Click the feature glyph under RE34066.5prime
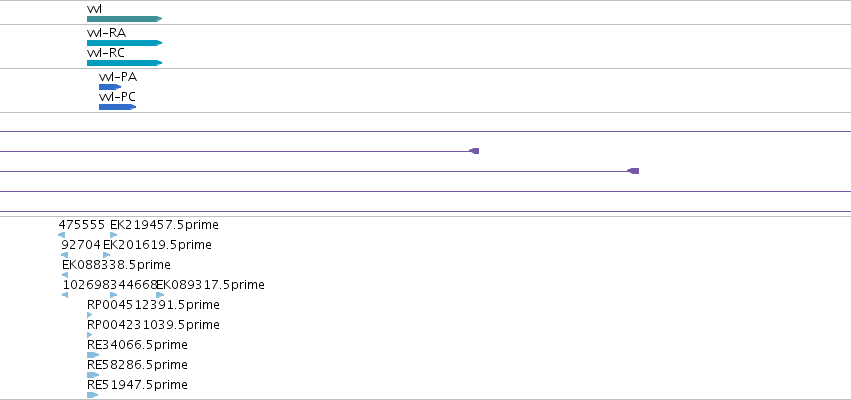The width and height of the screenshot is (851, 400). [93, 355]
